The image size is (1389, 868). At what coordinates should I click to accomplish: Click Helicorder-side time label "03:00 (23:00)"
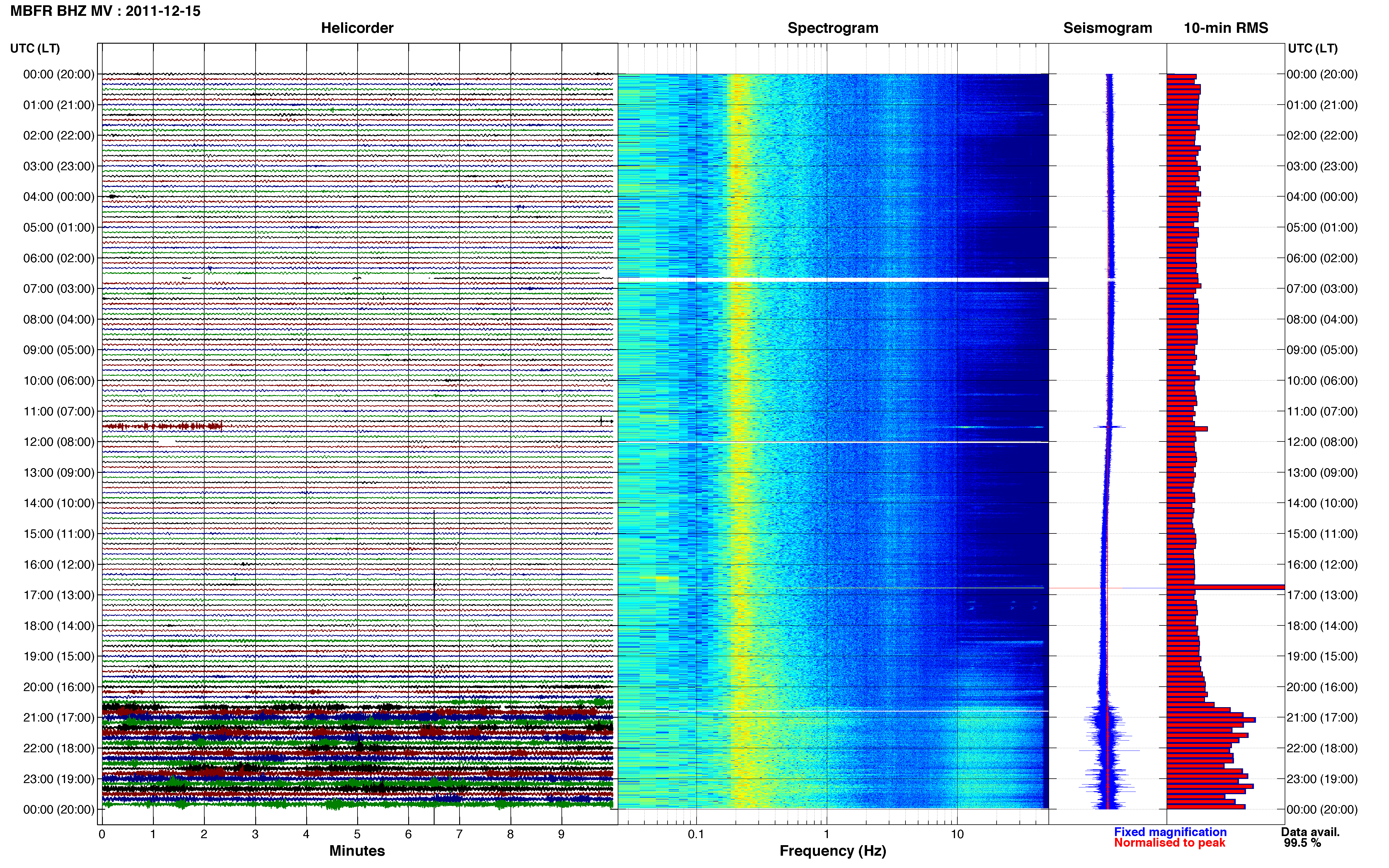[x=59, y=166]
